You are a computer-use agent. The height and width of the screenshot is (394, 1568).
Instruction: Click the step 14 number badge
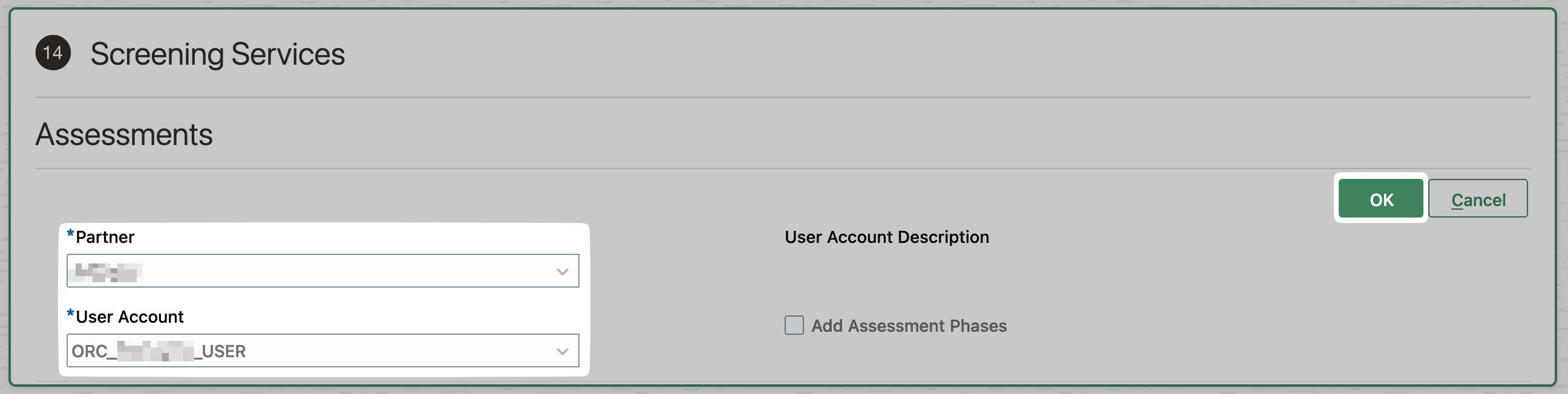(x=53, y=53)
